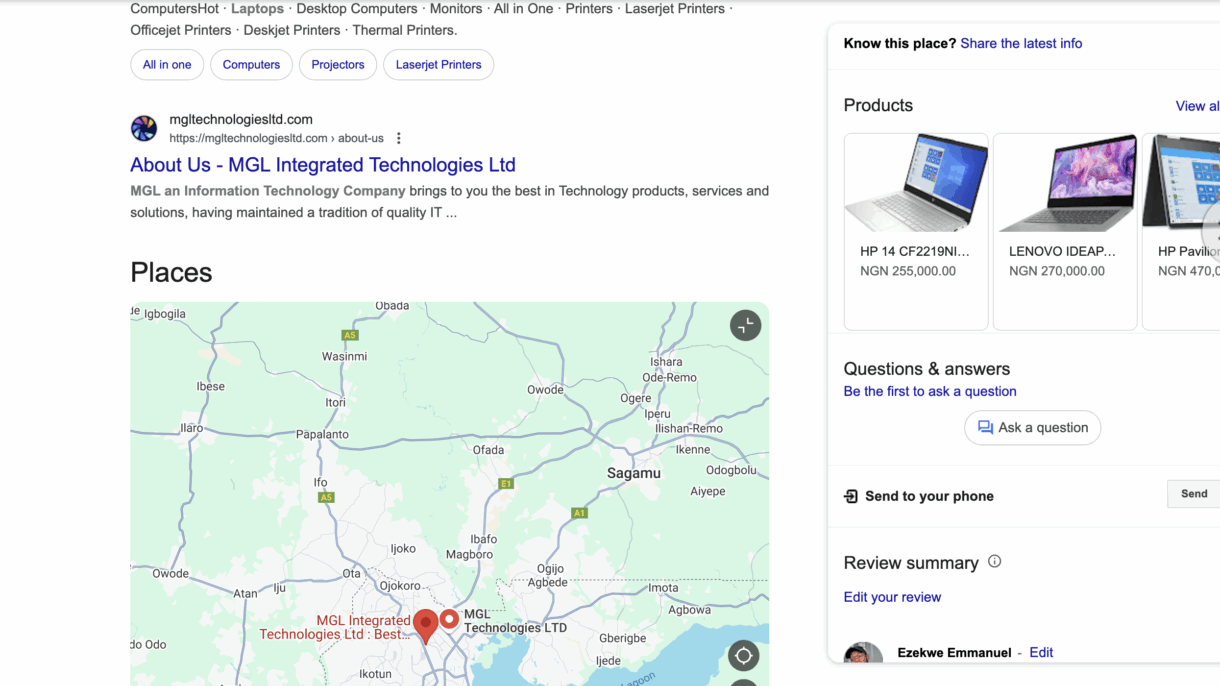The height and width of the screenshot is (686, 1220).
Task: Select the Laserjet Printers filter chip
Action: 438,65
